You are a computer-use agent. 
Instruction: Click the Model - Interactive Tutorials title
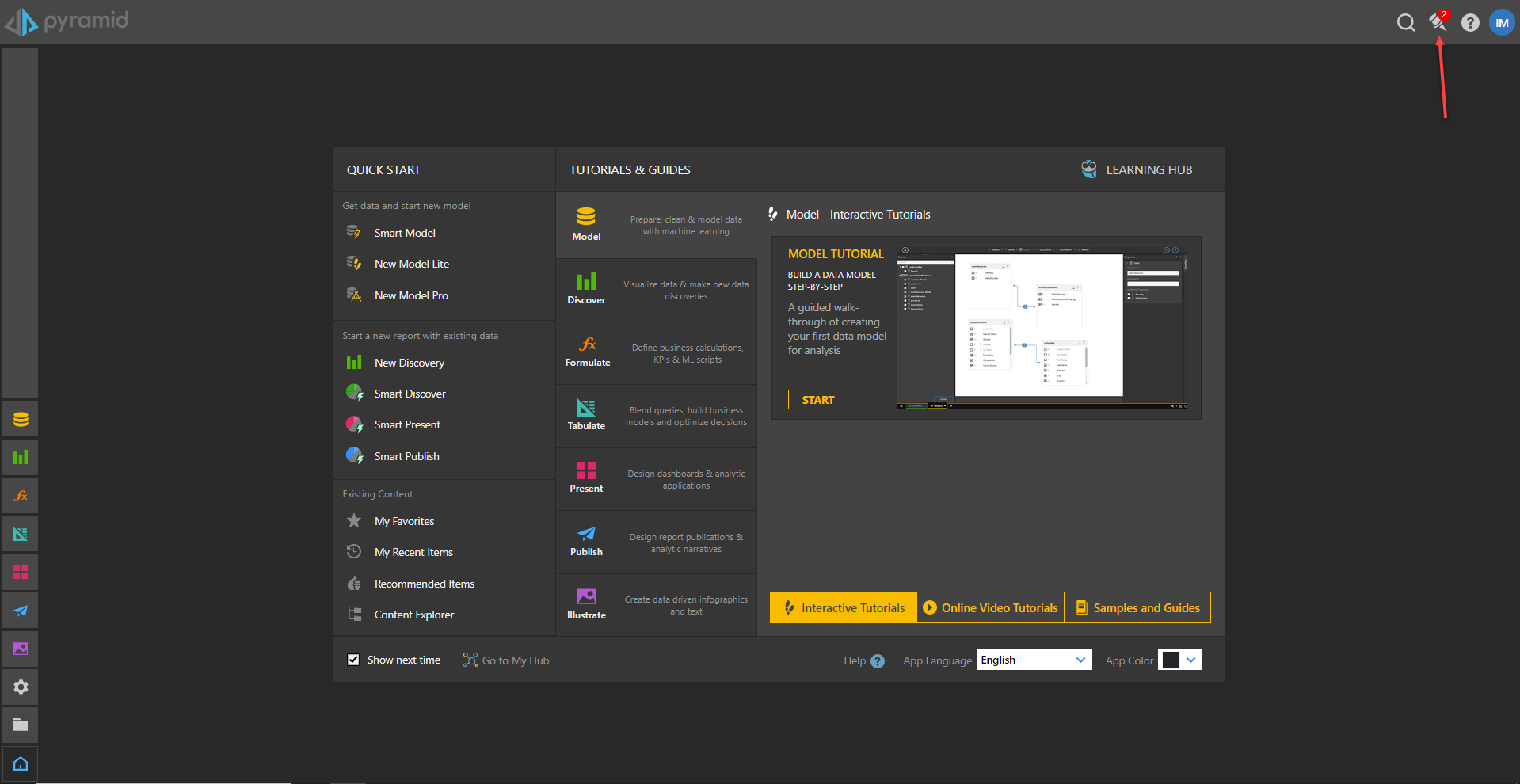coord(858,215)
